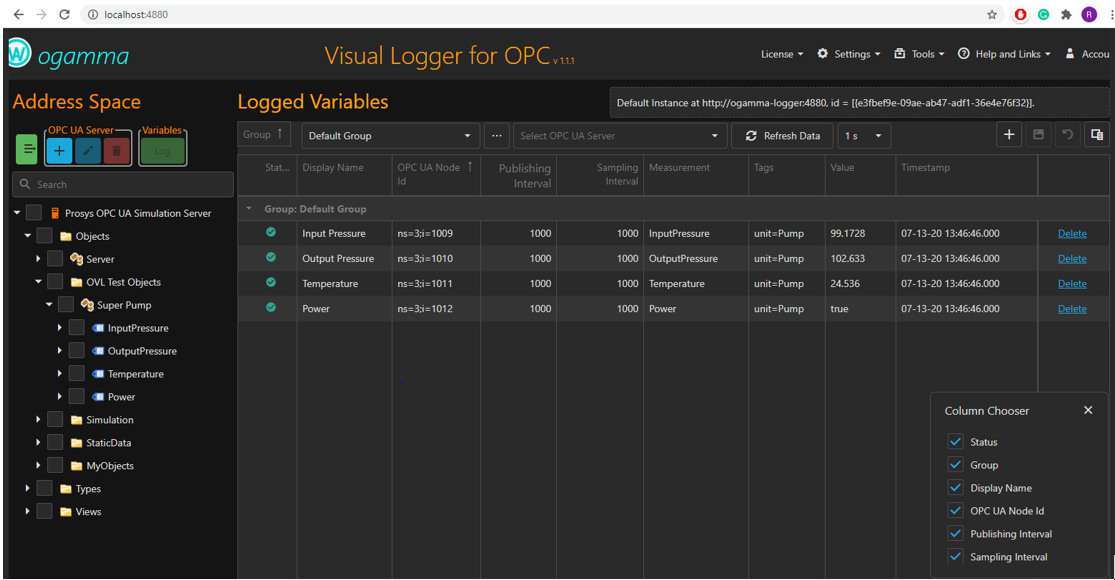Delete the selected OPC UA Server
The height and width of the screenshot is (580, 1115).
(x=114, y=150)
